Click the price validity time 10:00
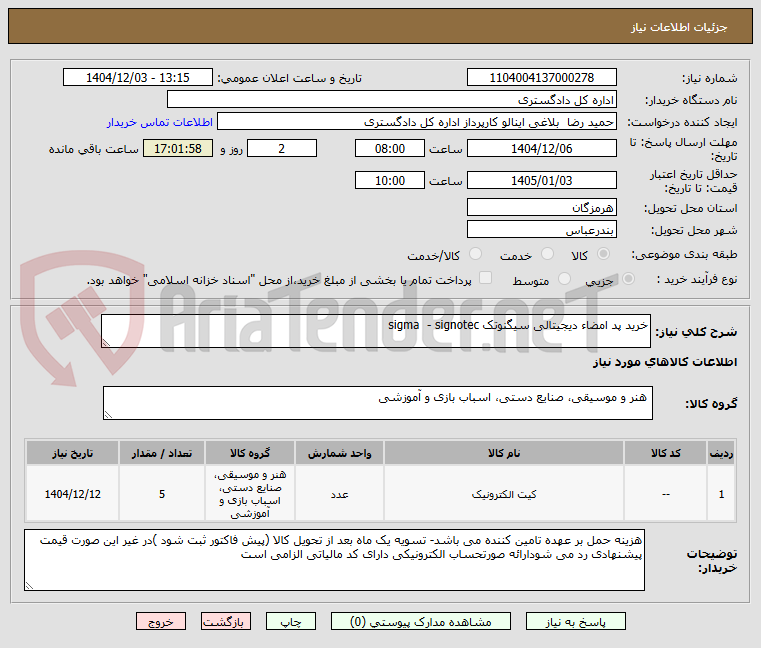This screenshot has height=648, width=761. pyautogui.click(x=390, y=180)
